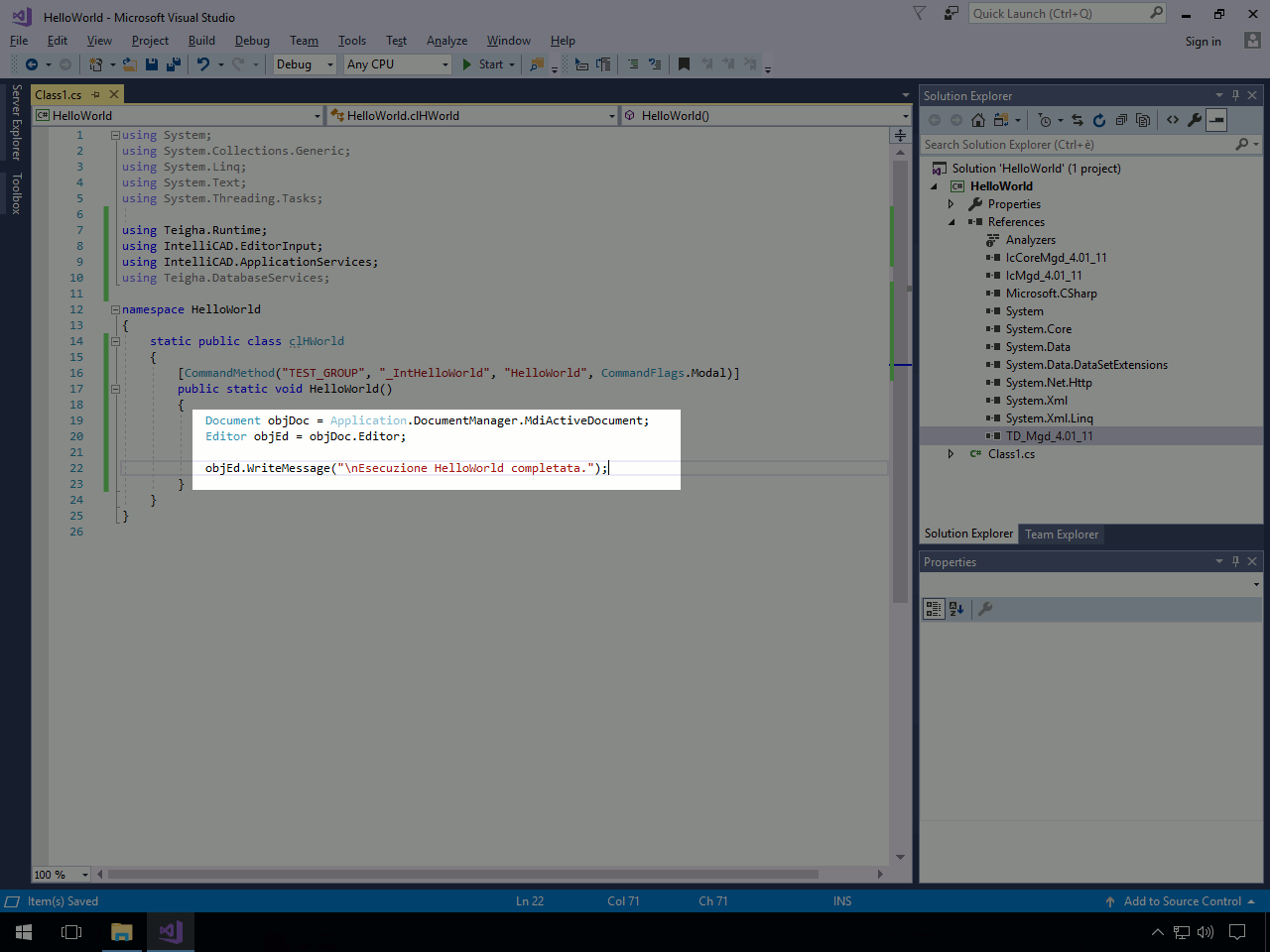Switch to the Team Explorer tab
The width and height of the screenshot is (1270, 952).
pyautogui.click(x=1062, y=535)
